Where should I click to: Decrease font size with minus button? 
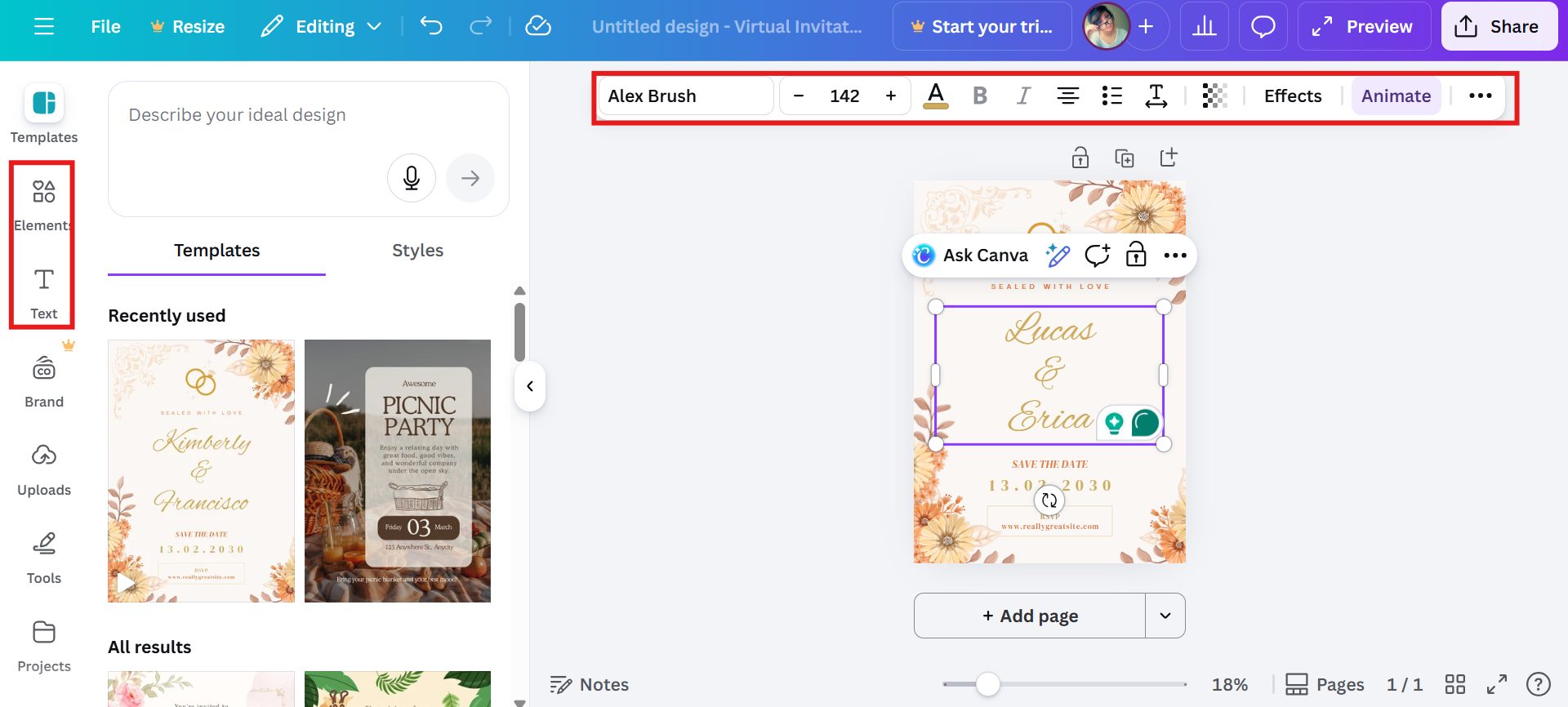pyautogui.click(x=799, y=96)
